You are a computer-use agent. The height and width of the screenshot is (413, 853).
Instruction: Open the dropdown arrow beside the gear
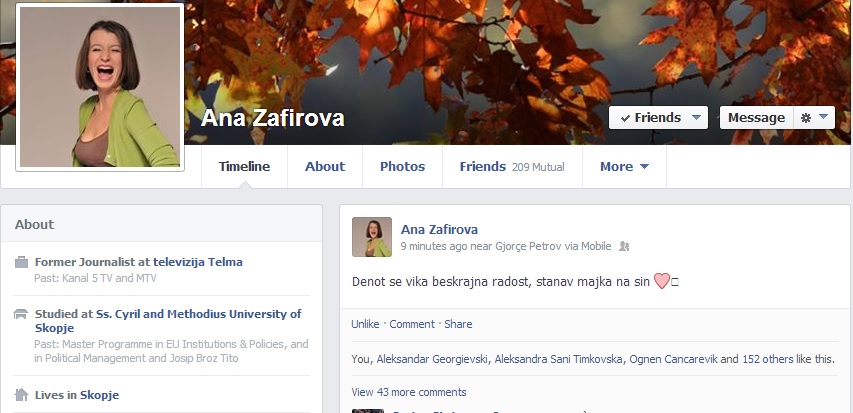[823, 117]
